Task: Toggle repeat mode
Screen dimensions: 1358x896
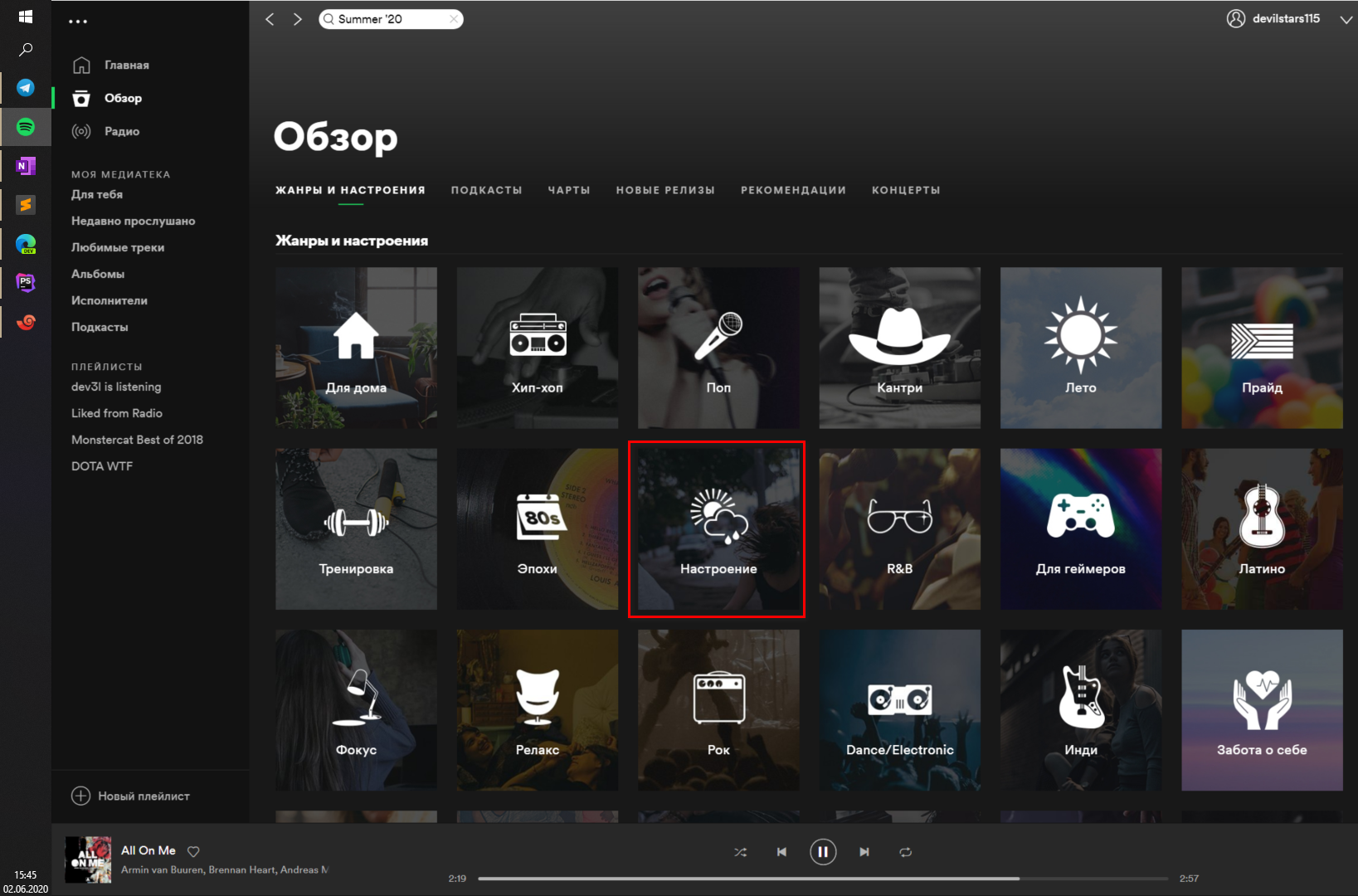Action: tap(906, 852)
